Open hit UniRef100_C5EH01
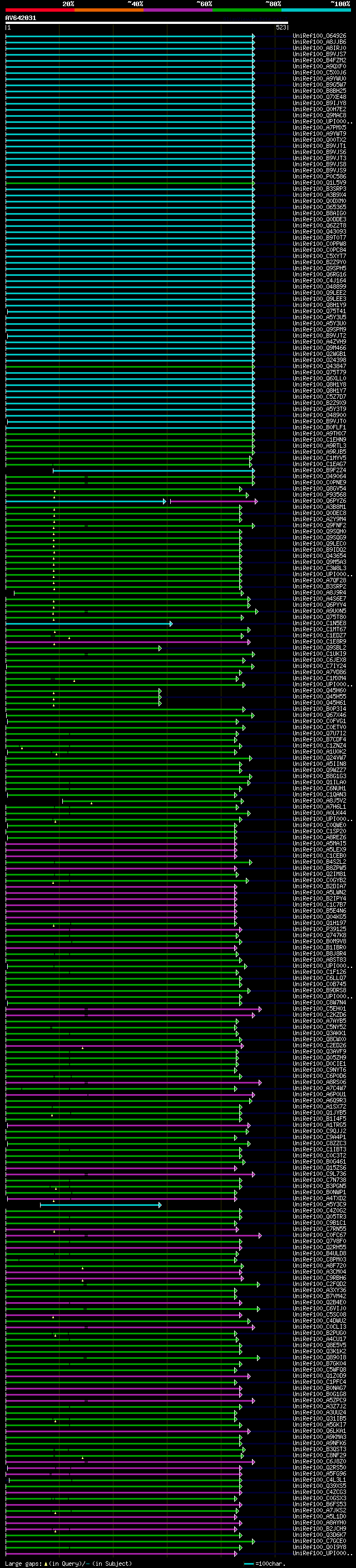The height and width of the screenshot is (1568, 356). [x=319, y=1008]
